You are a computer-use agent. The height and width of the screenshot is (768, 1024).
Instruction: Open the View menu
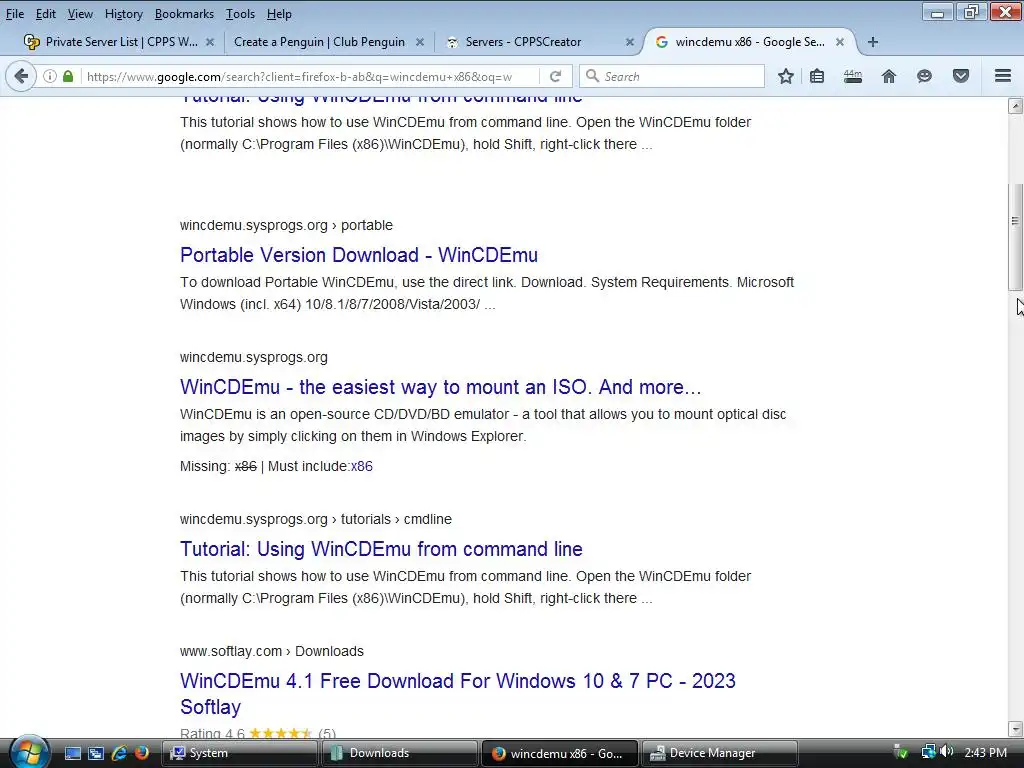point(80,14)
